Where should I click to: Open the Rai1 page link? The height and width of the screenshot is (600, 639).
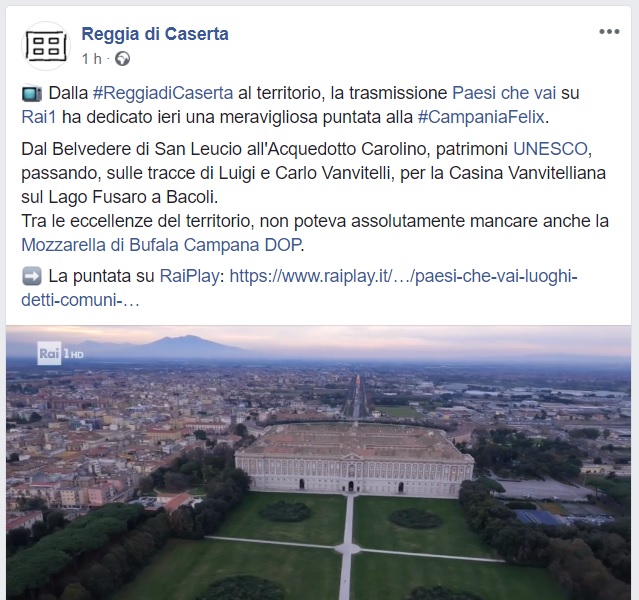click(x=38, y=117)
